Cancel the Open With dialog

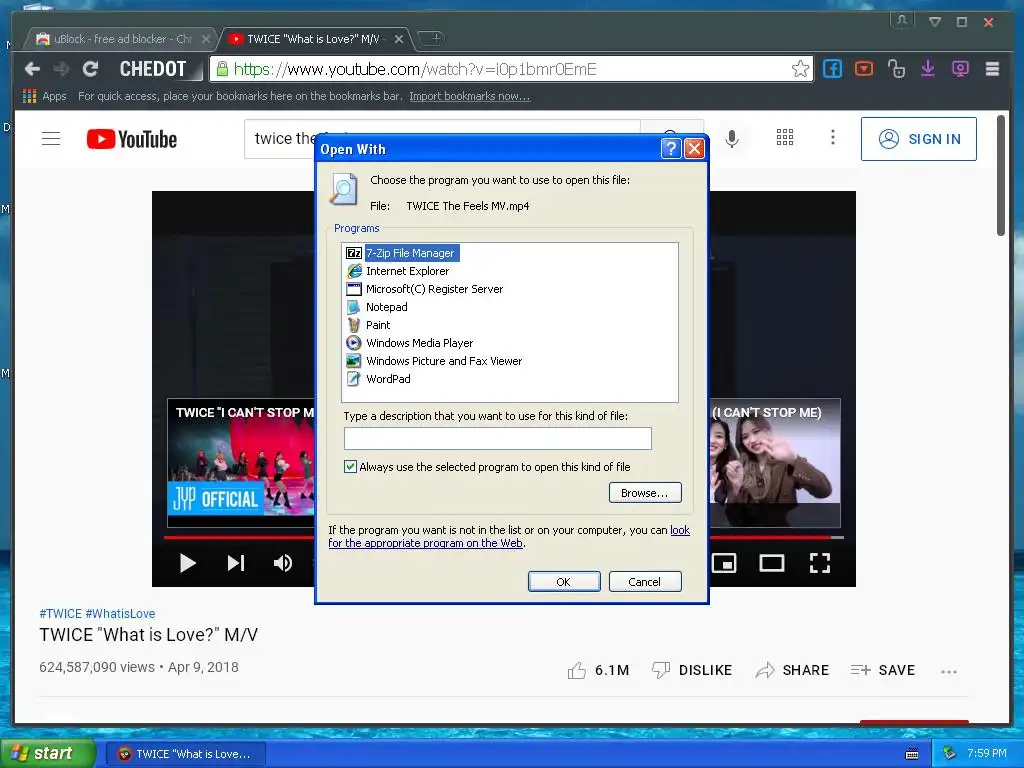(x=645, y=582)
